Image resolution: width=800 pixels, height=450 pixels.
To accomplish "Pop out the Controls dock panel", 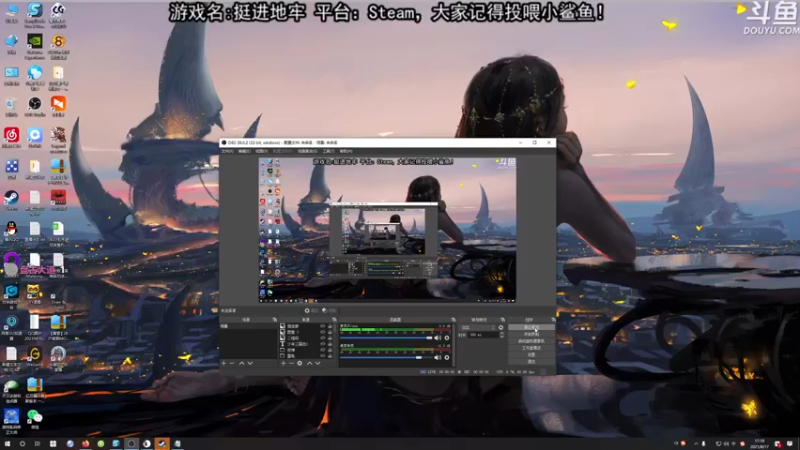I will [x=554, y=319].
